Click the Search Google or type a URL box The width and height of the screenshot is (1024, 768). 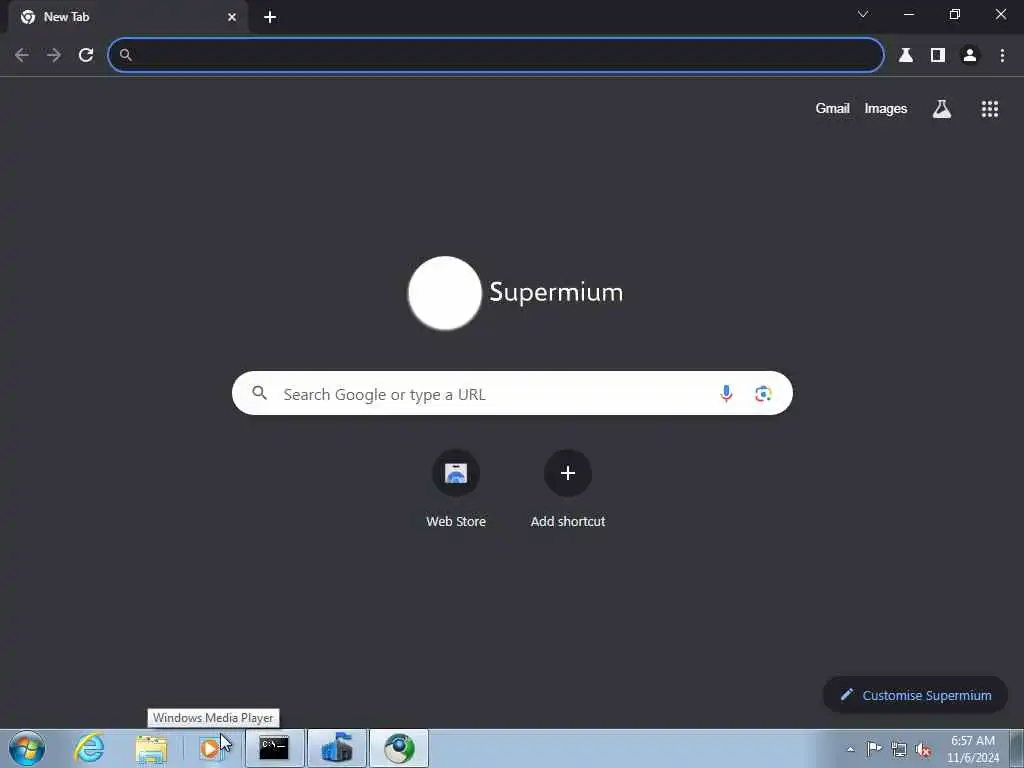tap(512, 393)
